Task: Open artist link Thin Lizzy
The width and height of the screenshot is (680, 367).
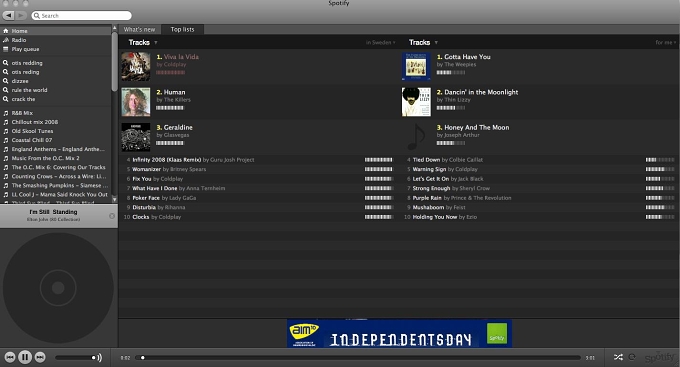Action: coord(458,100)
